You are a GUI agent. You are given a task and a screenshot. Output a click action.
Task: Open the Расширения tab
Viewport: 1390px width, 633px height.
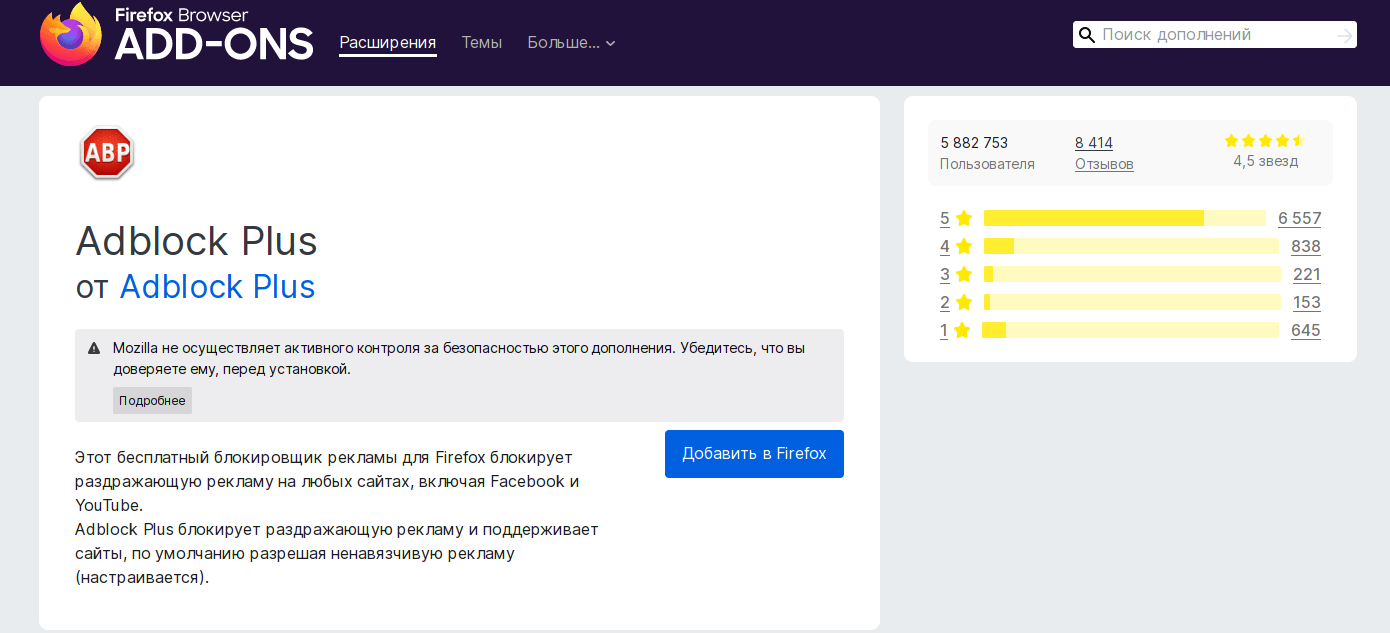pyautogui.click(x=388, y=42)
